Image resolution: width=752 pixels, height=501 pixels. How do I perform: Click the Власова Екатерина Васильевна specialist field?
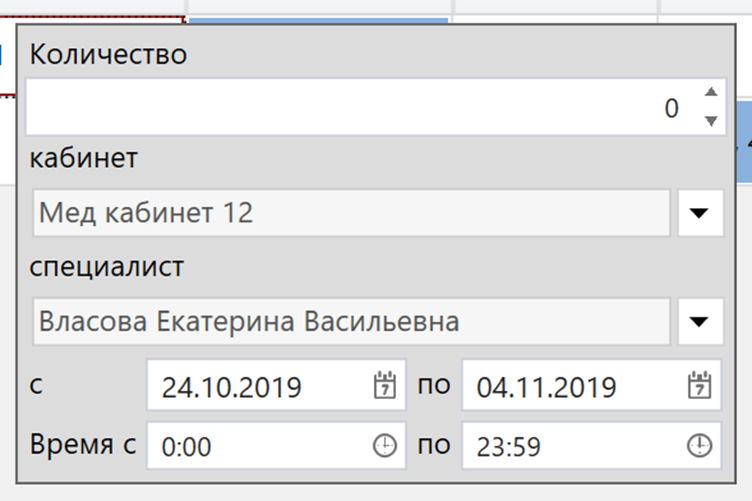350,322
